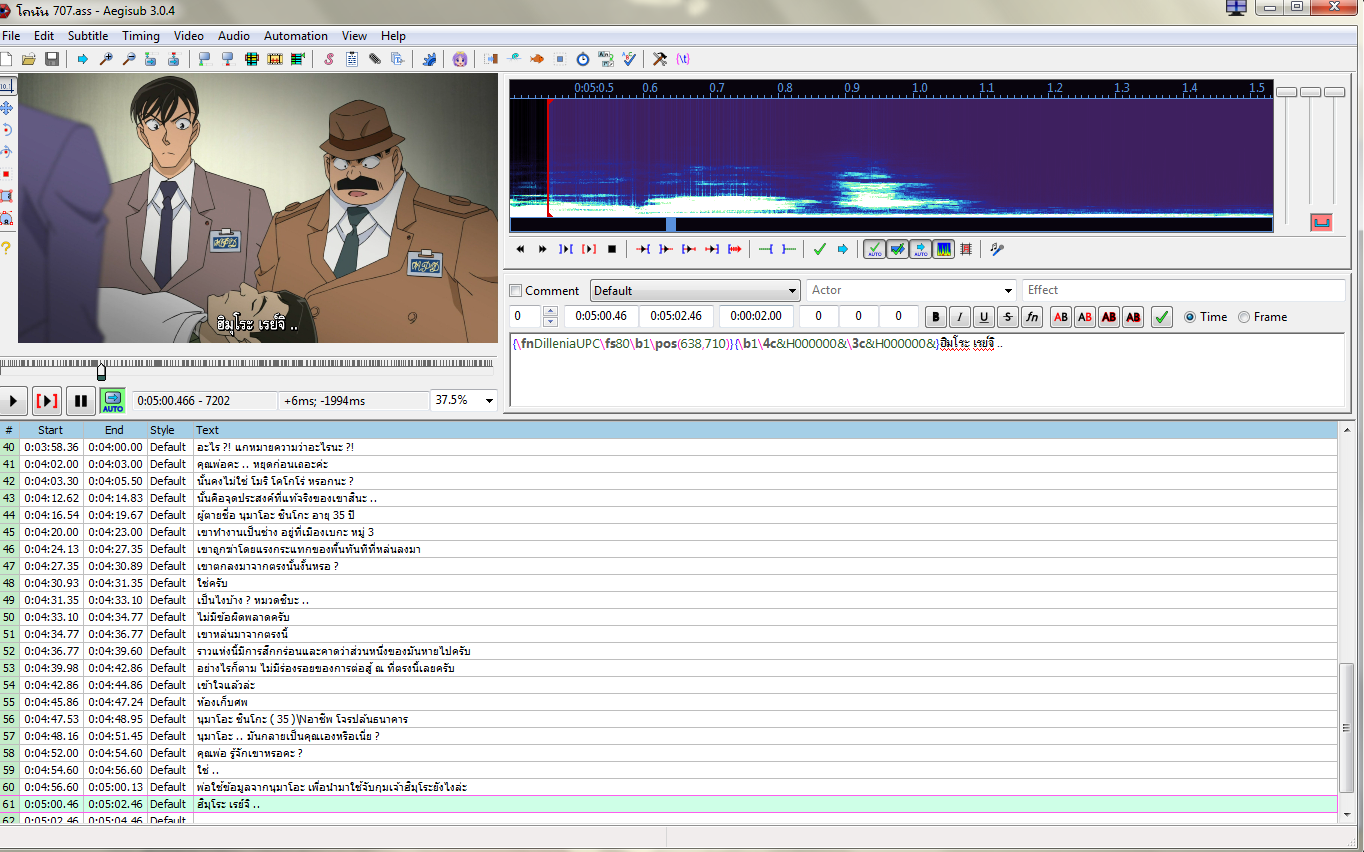Select the Time radio button

(1190, 317)
